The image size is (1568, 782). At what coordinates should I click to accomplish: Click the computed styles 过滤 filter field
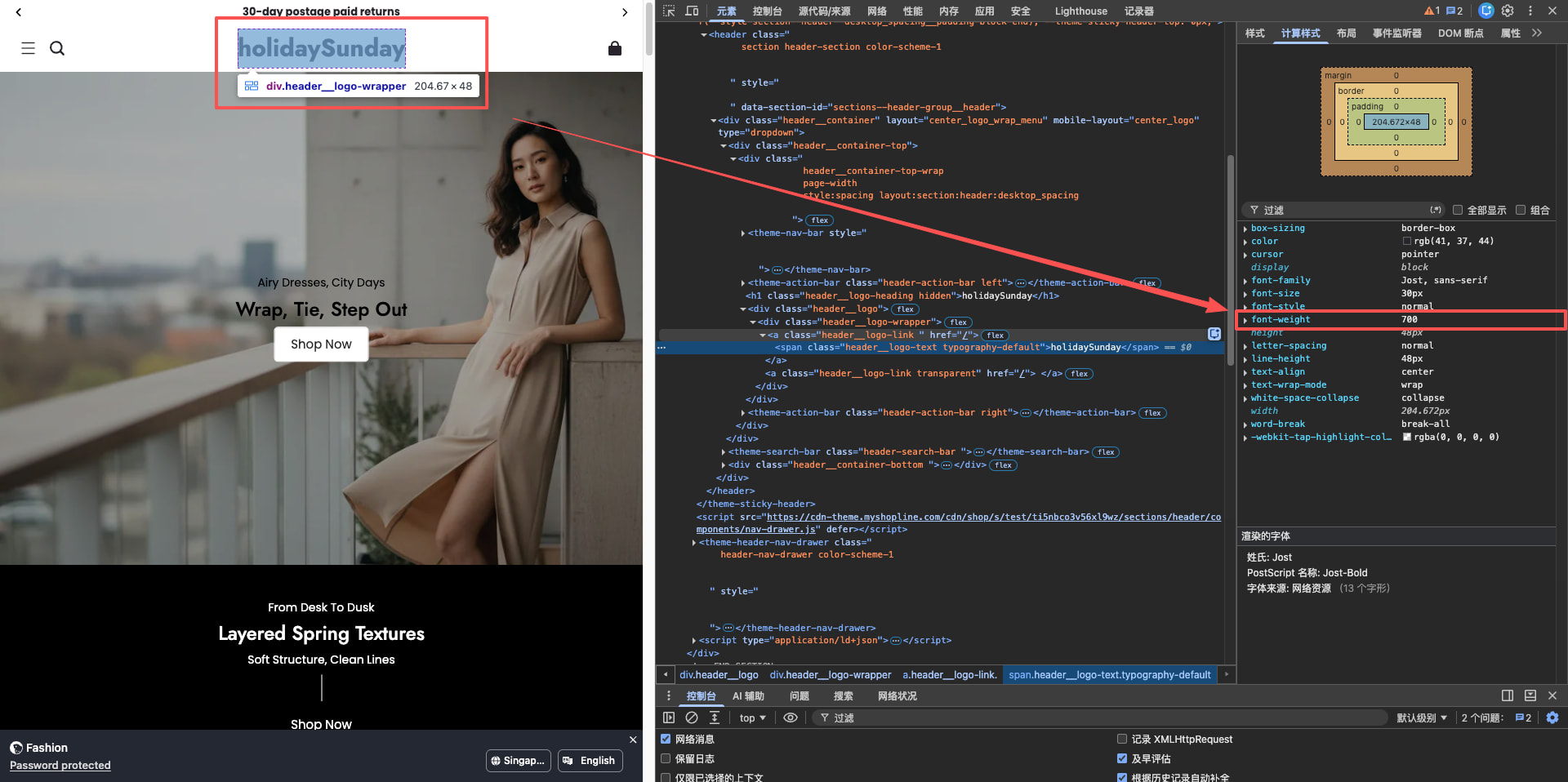coord(1343,210)
